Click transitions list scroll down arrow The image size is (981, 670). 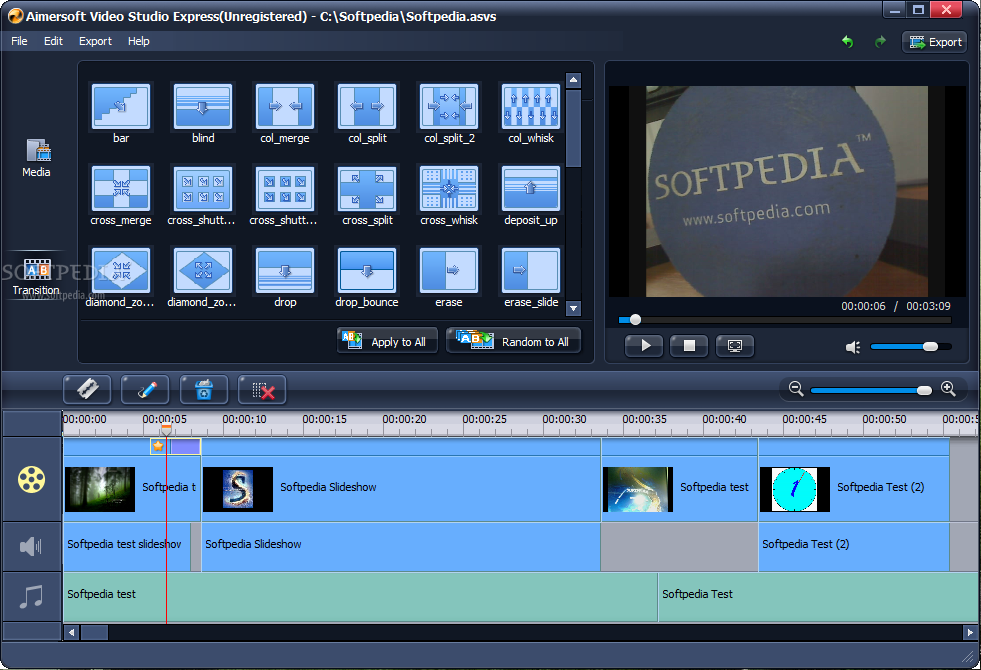point(573,308)
